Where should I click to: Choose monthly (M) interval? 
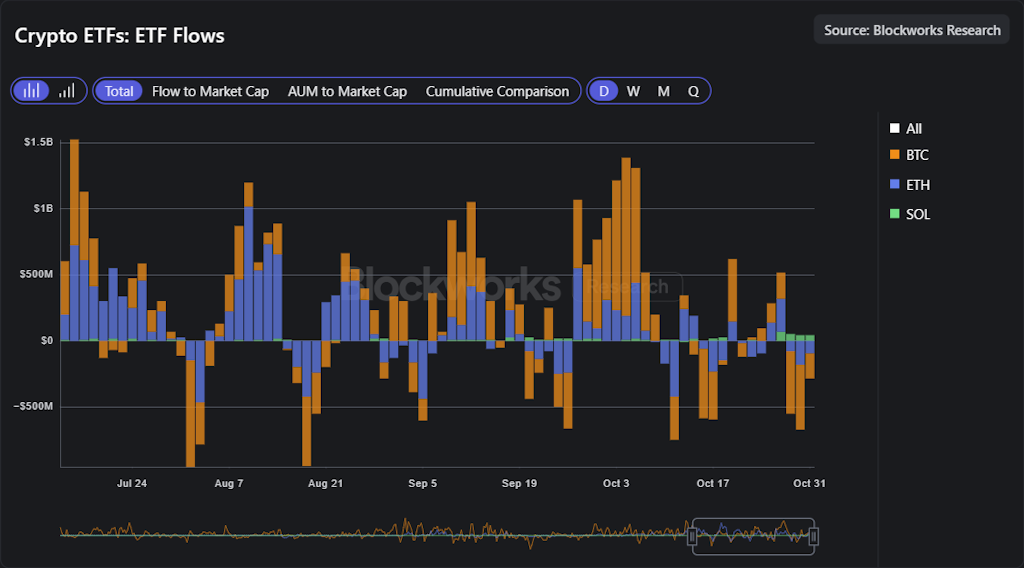click(663, 91)
